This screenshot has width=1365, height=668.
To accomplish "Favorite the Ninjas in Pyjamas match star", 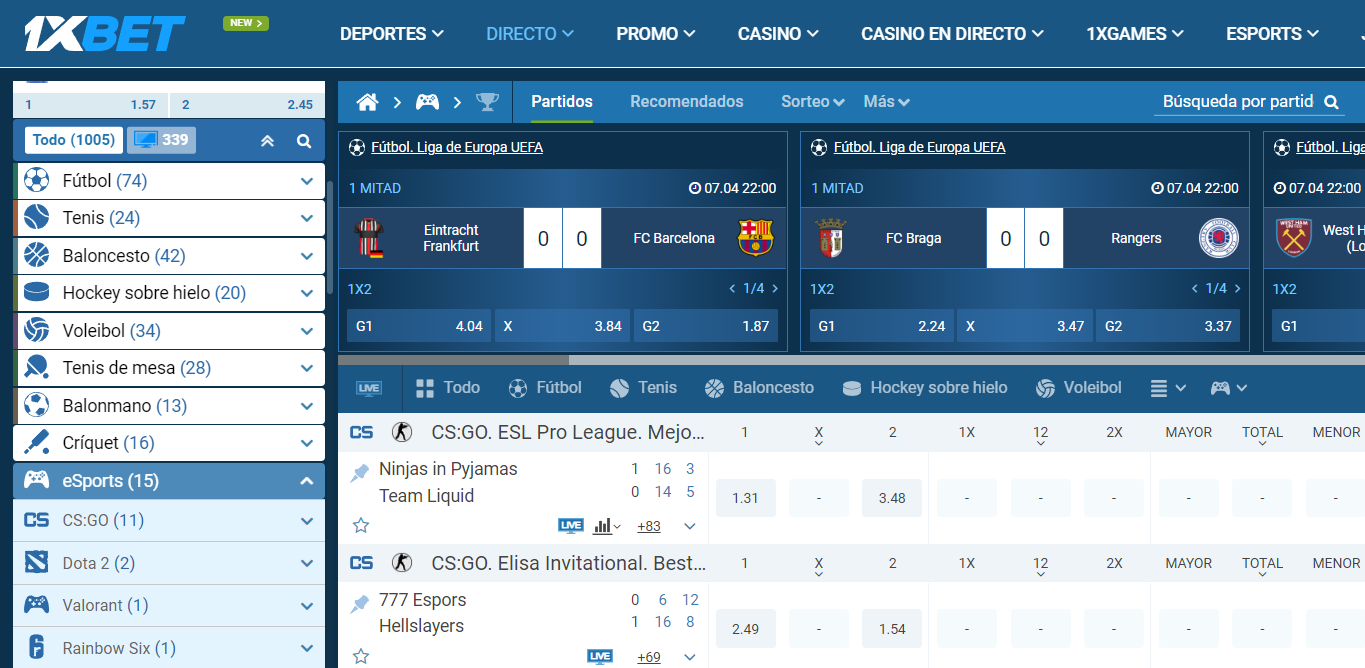I will (361, 525).
